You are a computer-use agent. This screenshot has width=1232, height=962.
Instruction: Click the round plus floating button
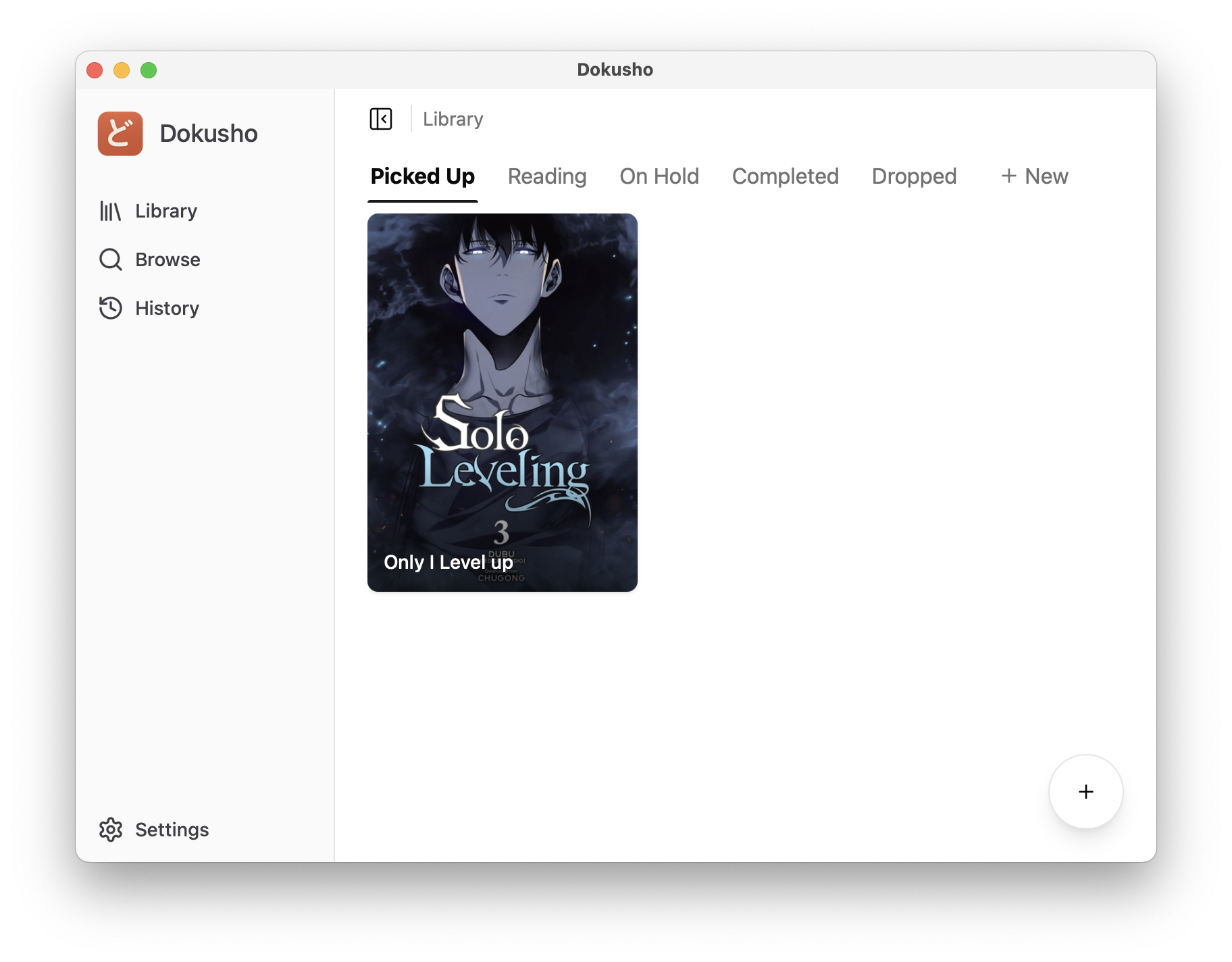point(1085,792)
